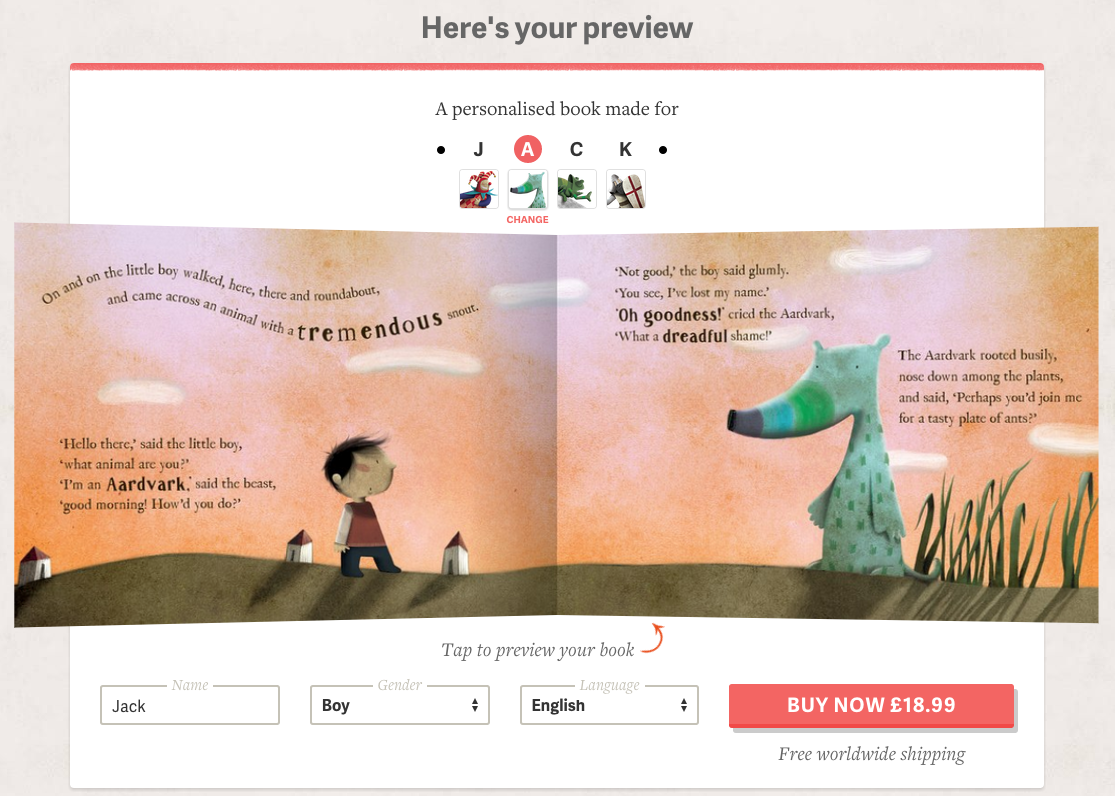Click BUY NOW £18.99 button
The width and height of the screenshot is (1115, 796).
[871, 706]
